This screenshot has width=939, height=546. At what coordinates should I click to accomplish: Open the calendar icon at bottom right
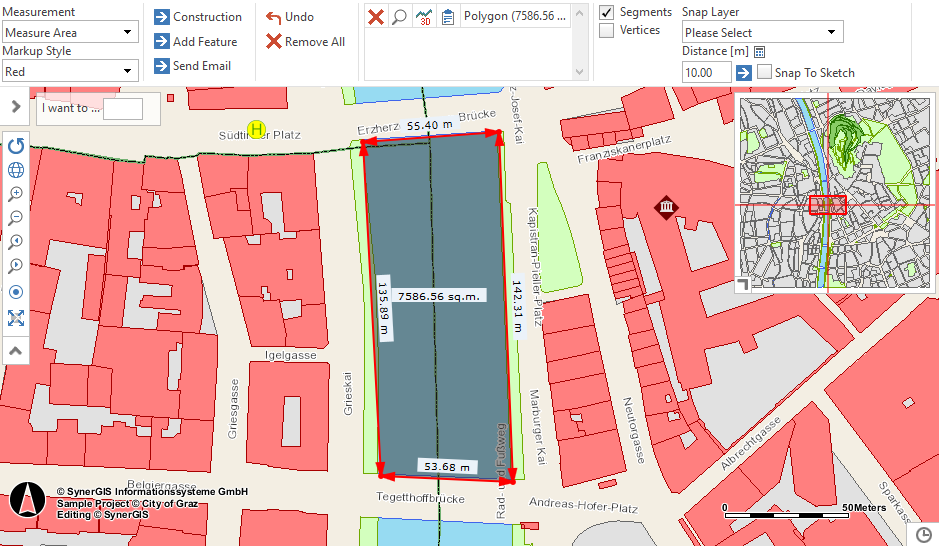(x=923, y=535)
